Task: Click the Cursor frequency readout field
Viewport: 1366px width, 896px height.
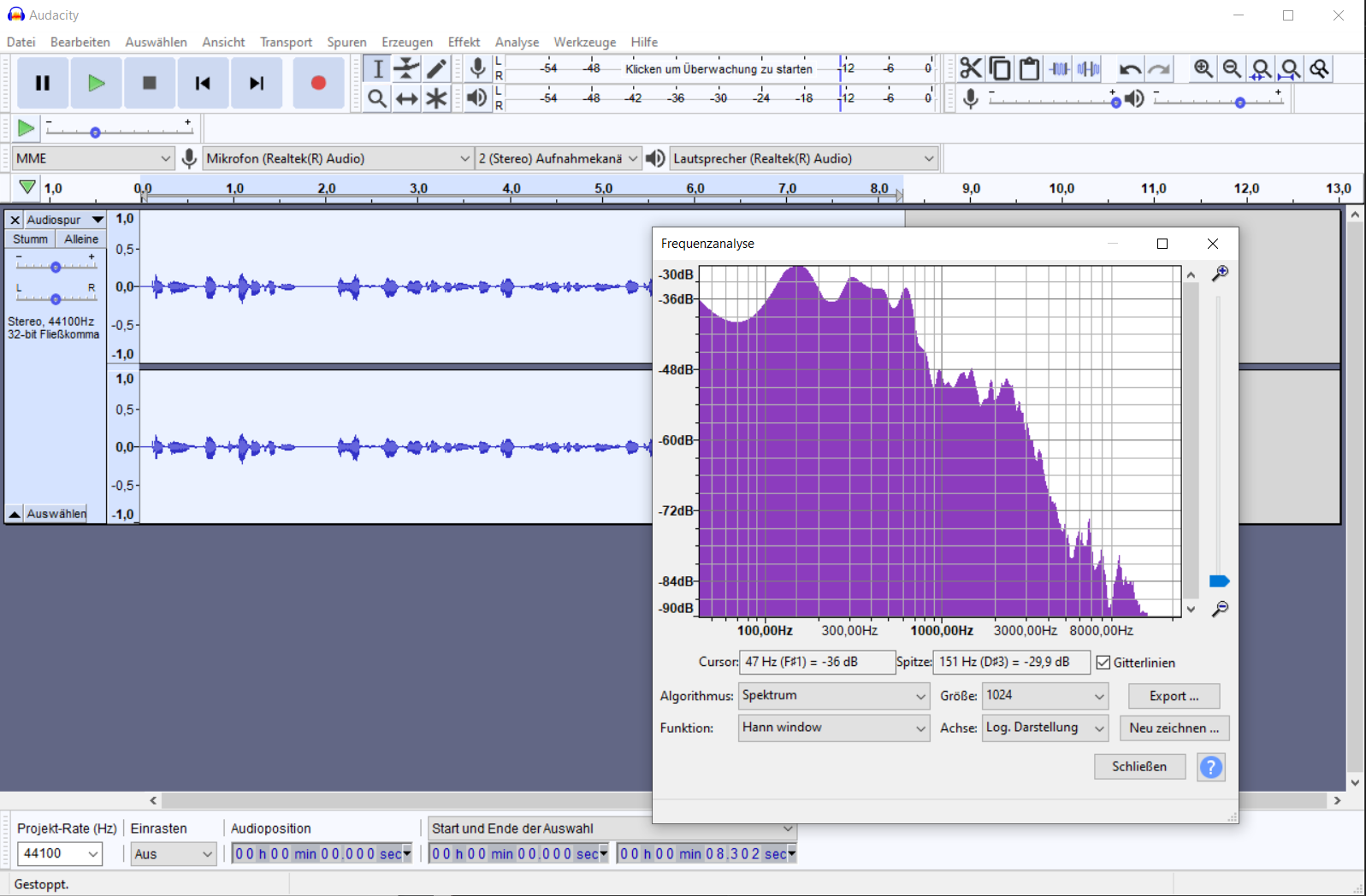Action: point(816,663)
